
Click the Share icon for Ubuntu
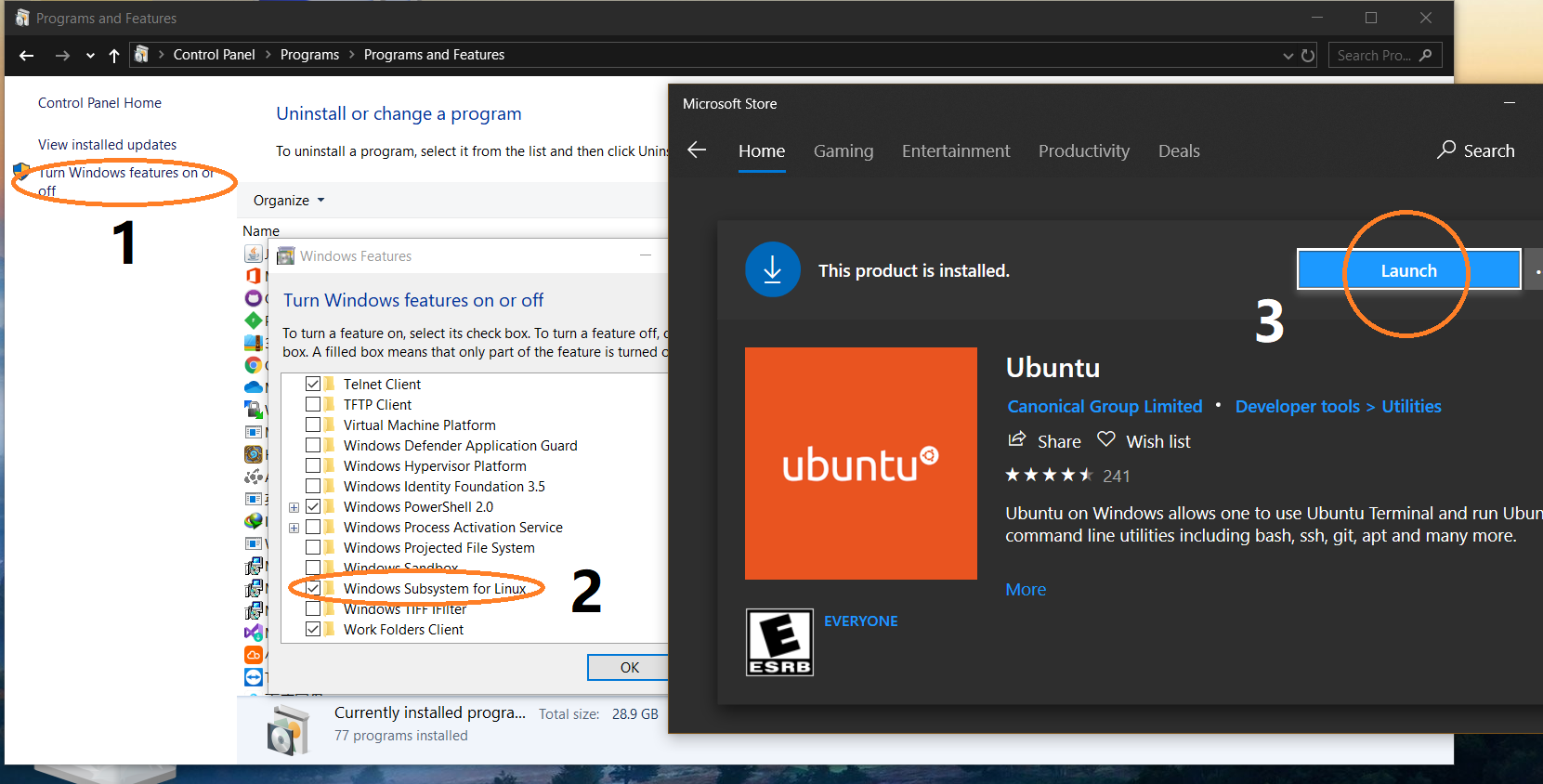tap(1017, 439)
